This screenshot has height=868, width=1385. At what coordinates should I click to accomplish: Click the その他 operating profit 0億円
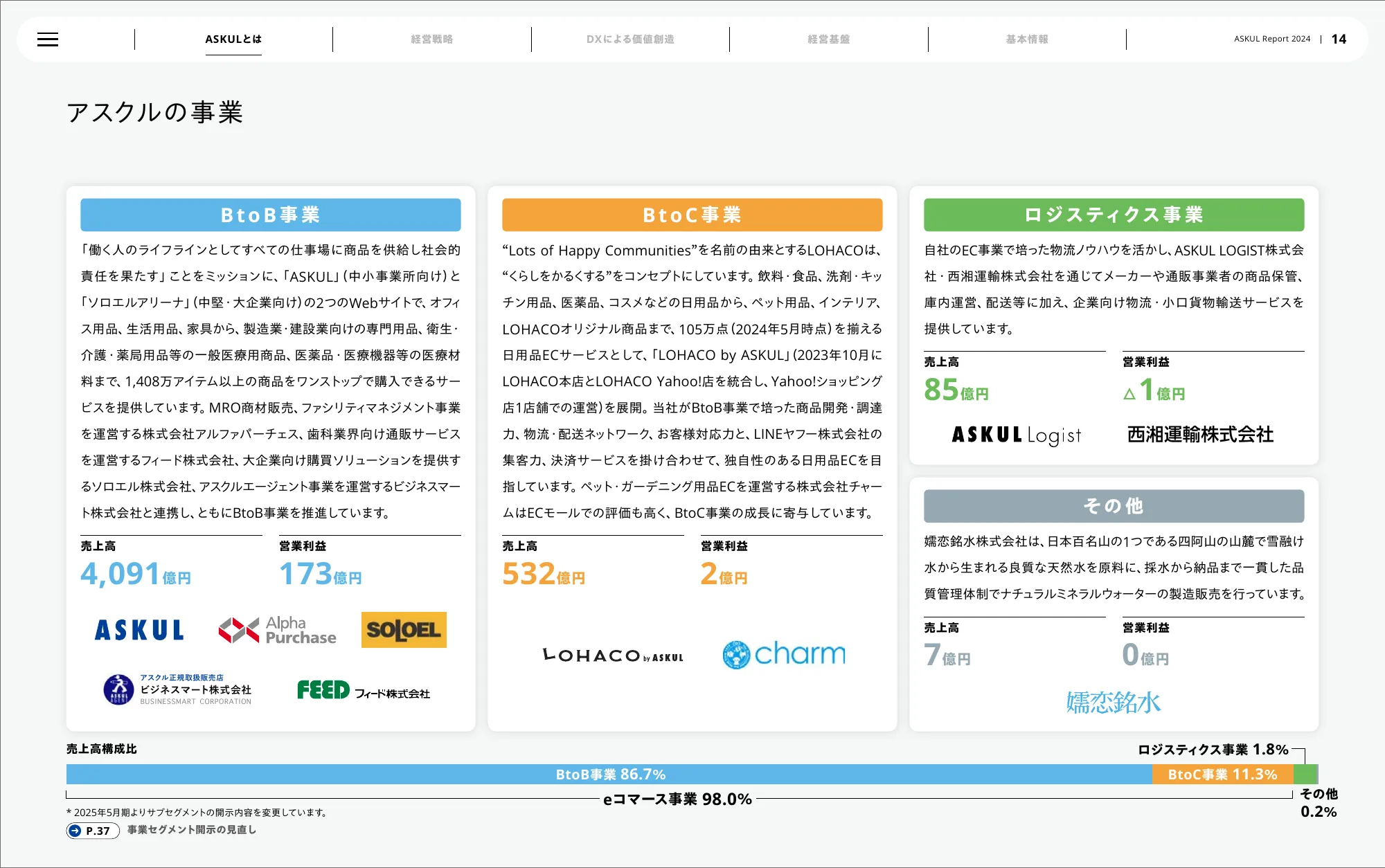1145,655
